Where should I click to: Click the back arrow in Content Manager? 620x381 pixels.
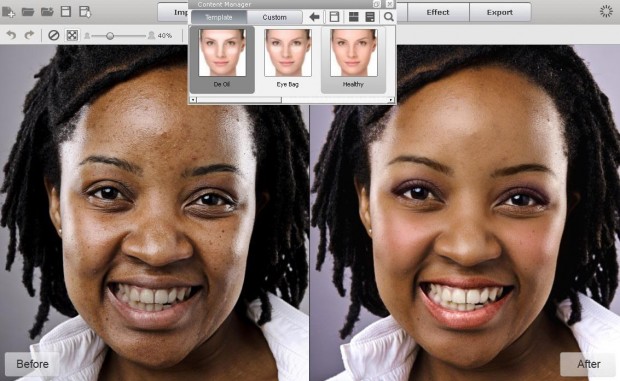coord(314,17)
